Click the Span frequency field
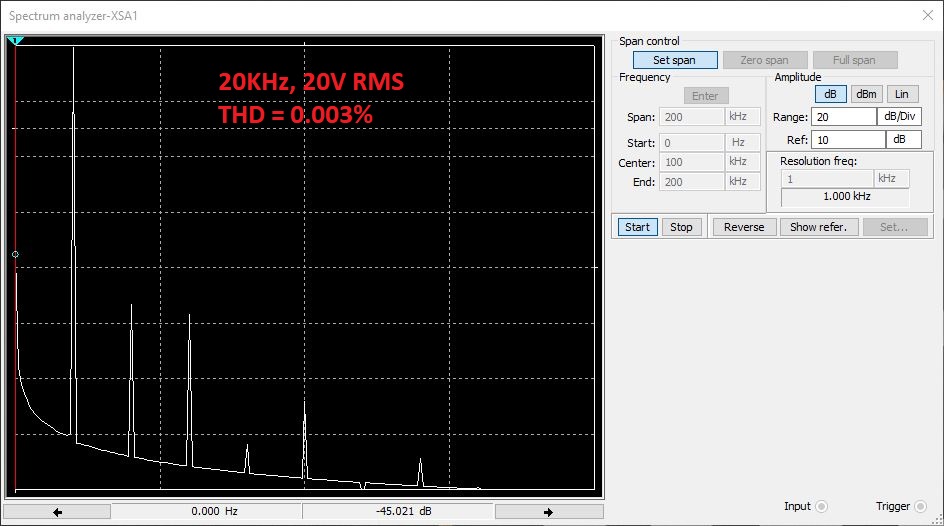Image resolution: width=944 pixels, height=526 pixels. (692, 117)
